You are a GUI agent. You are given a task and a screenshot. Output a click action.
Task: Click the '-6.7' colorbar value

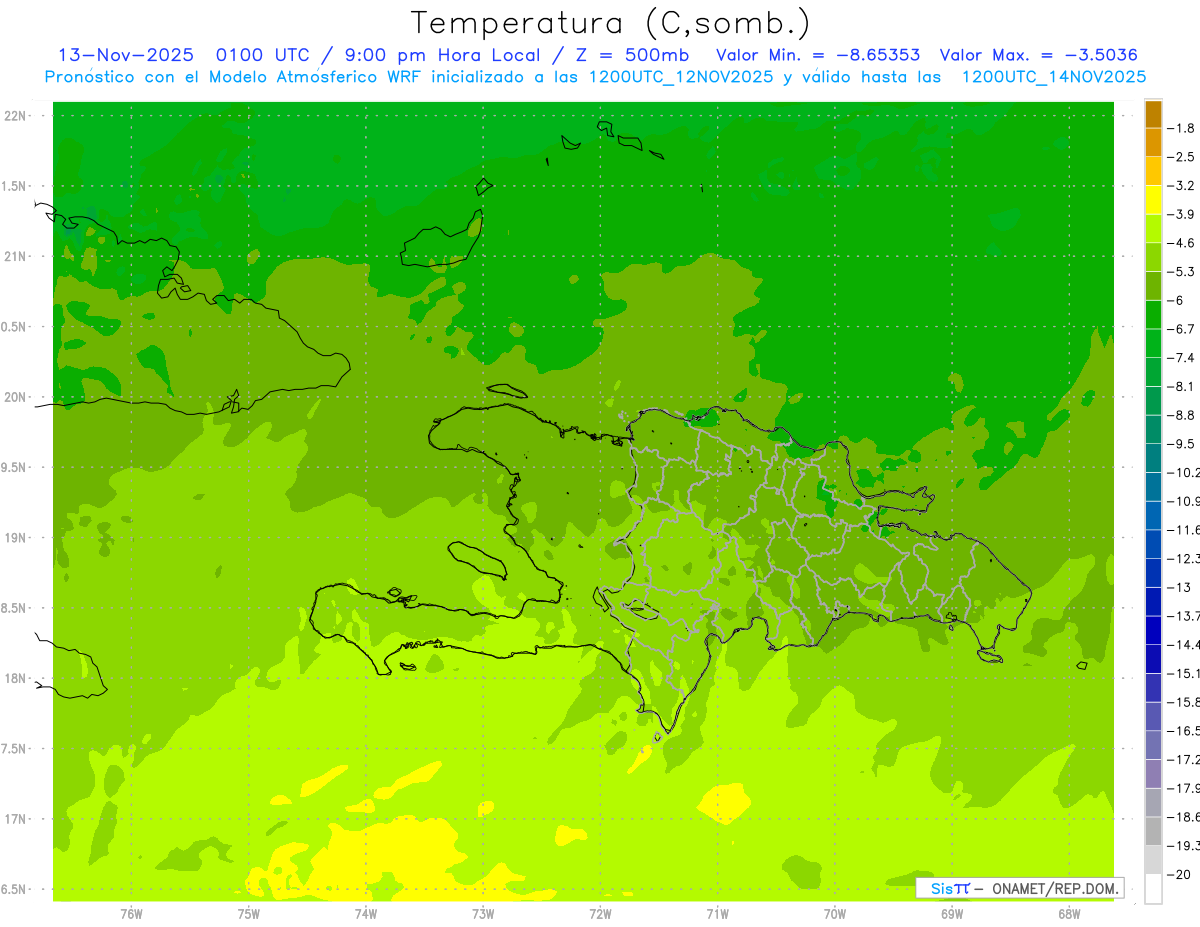[1181, 329]
